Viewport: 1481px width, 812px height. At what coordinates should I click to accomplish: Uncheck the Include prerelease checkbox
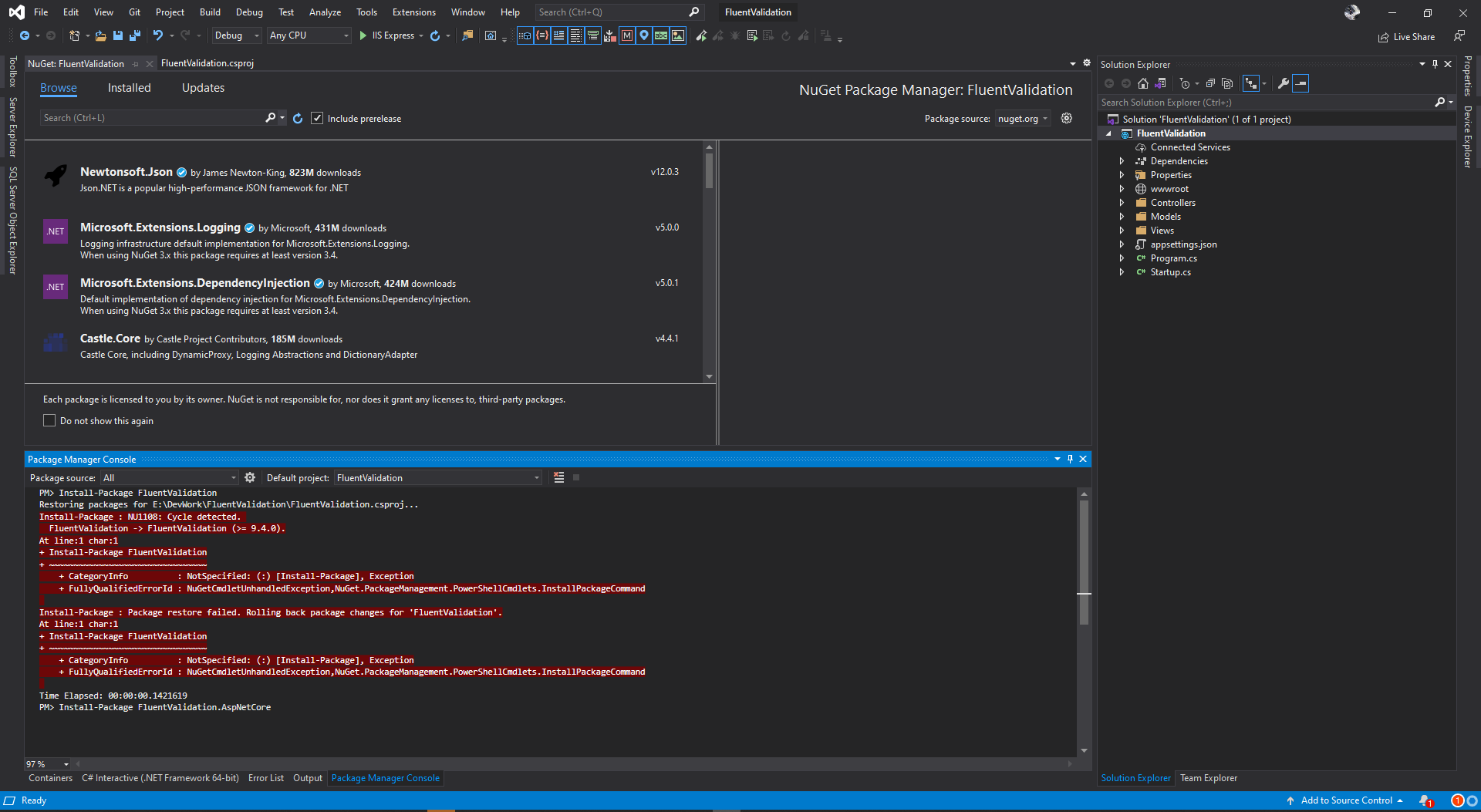(317, 118)
